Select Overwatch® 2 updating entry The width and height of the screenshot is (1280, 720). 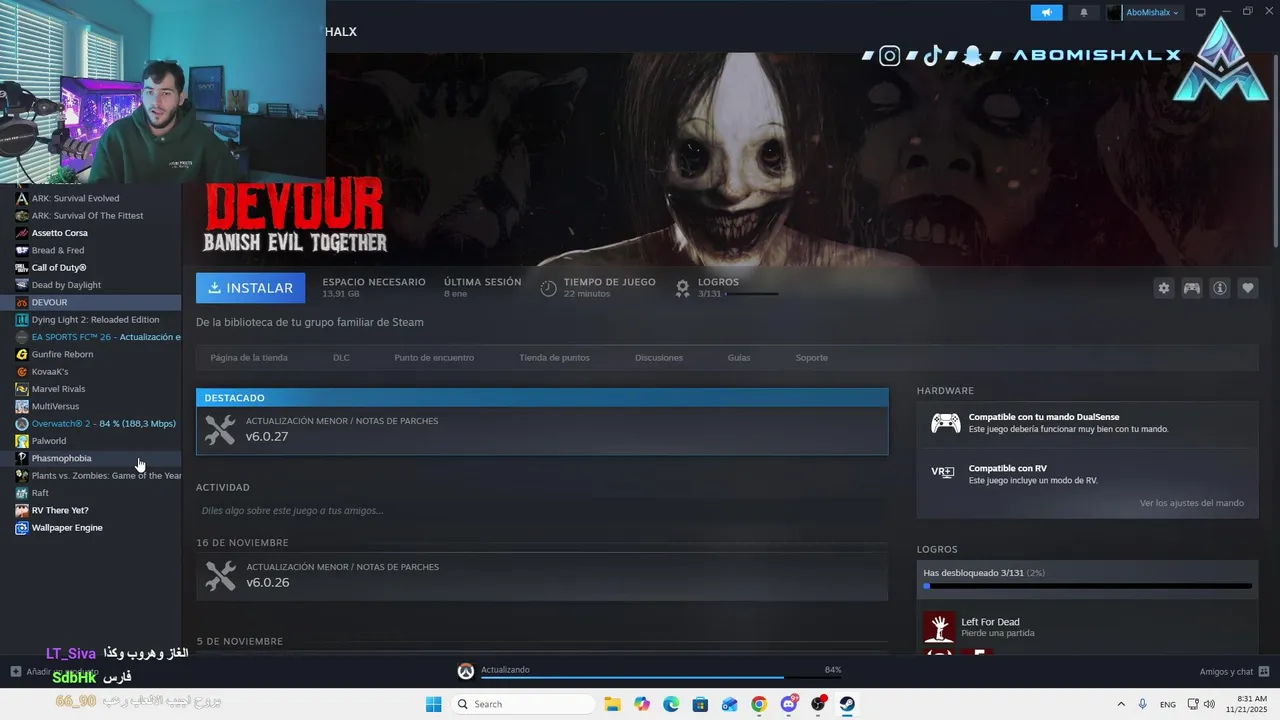(x=98, y=423)
